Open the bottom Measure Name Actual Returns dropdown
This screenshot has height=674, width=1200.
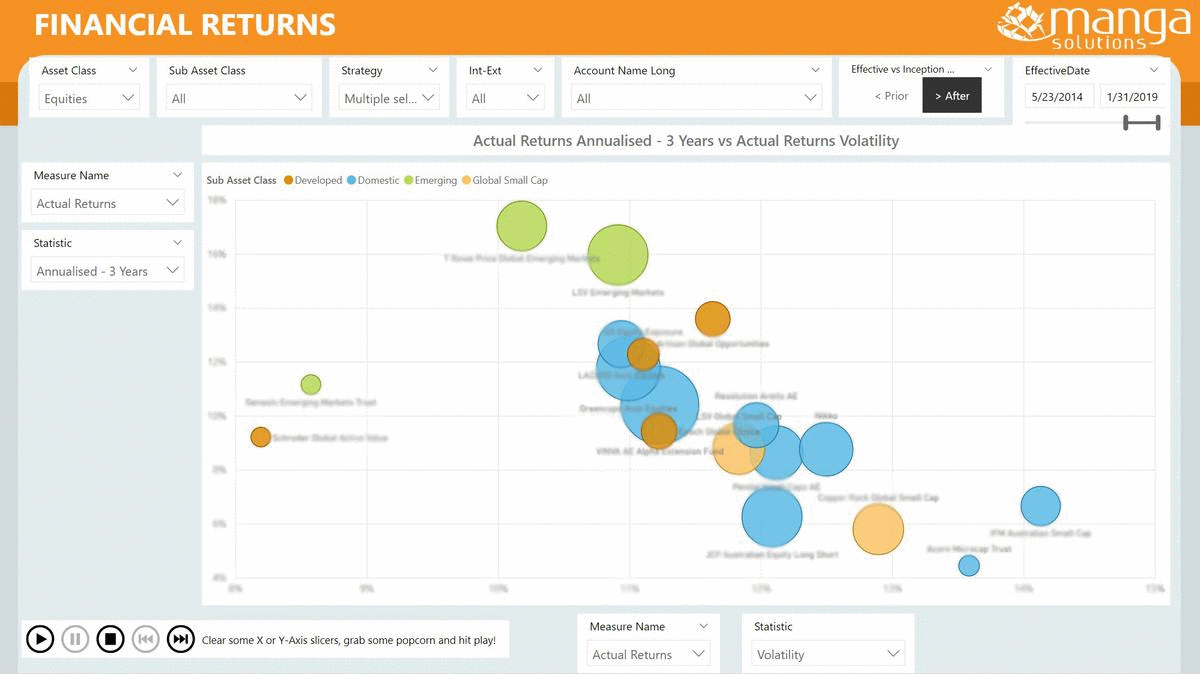pos(648,654)
